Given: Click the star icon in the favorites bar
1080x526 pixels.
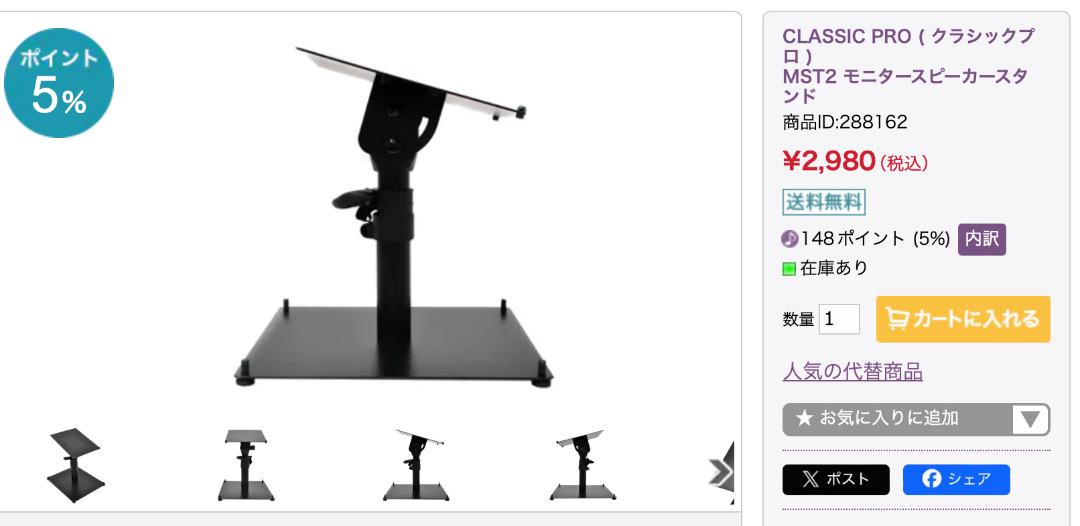Looking at the screenshot, I should point(804,419).
